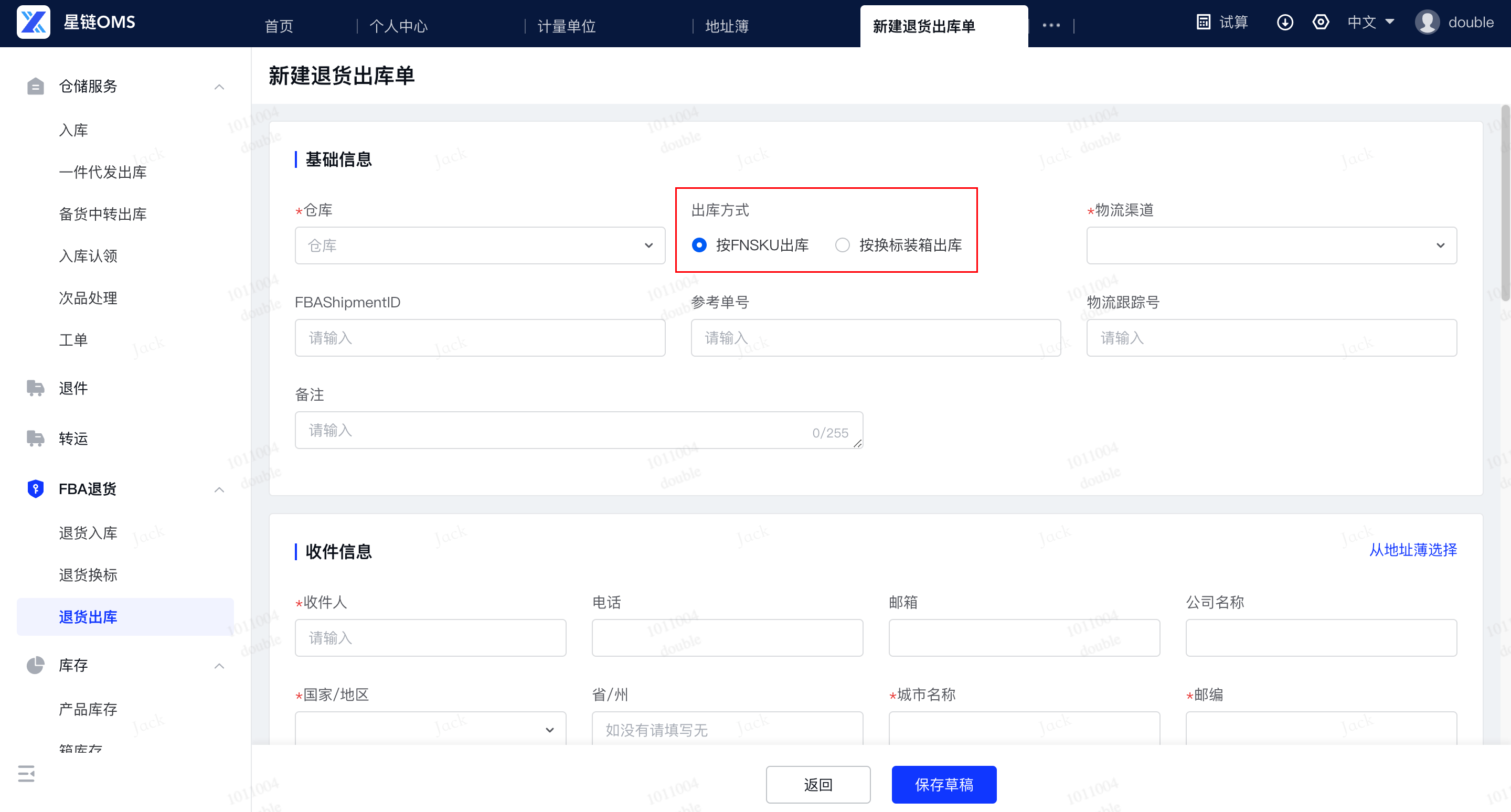
Task: Open the 中文 language dropdown
Action: tap(1370, 22)
